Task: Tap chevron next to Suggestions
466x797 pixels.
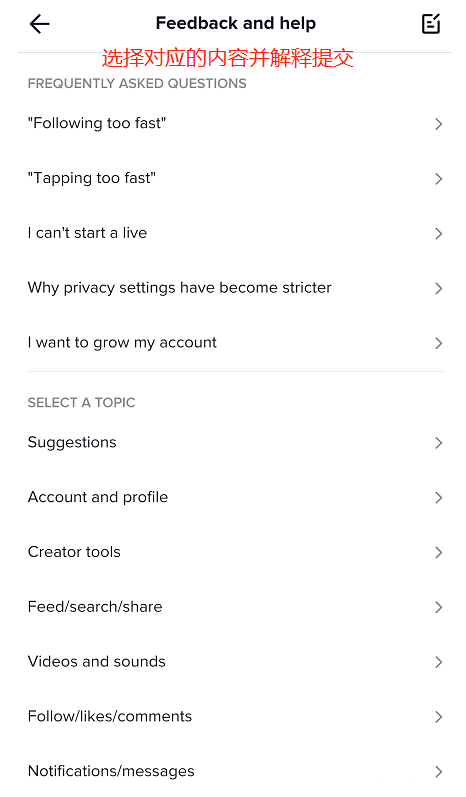Action: (x=439, y=443)
